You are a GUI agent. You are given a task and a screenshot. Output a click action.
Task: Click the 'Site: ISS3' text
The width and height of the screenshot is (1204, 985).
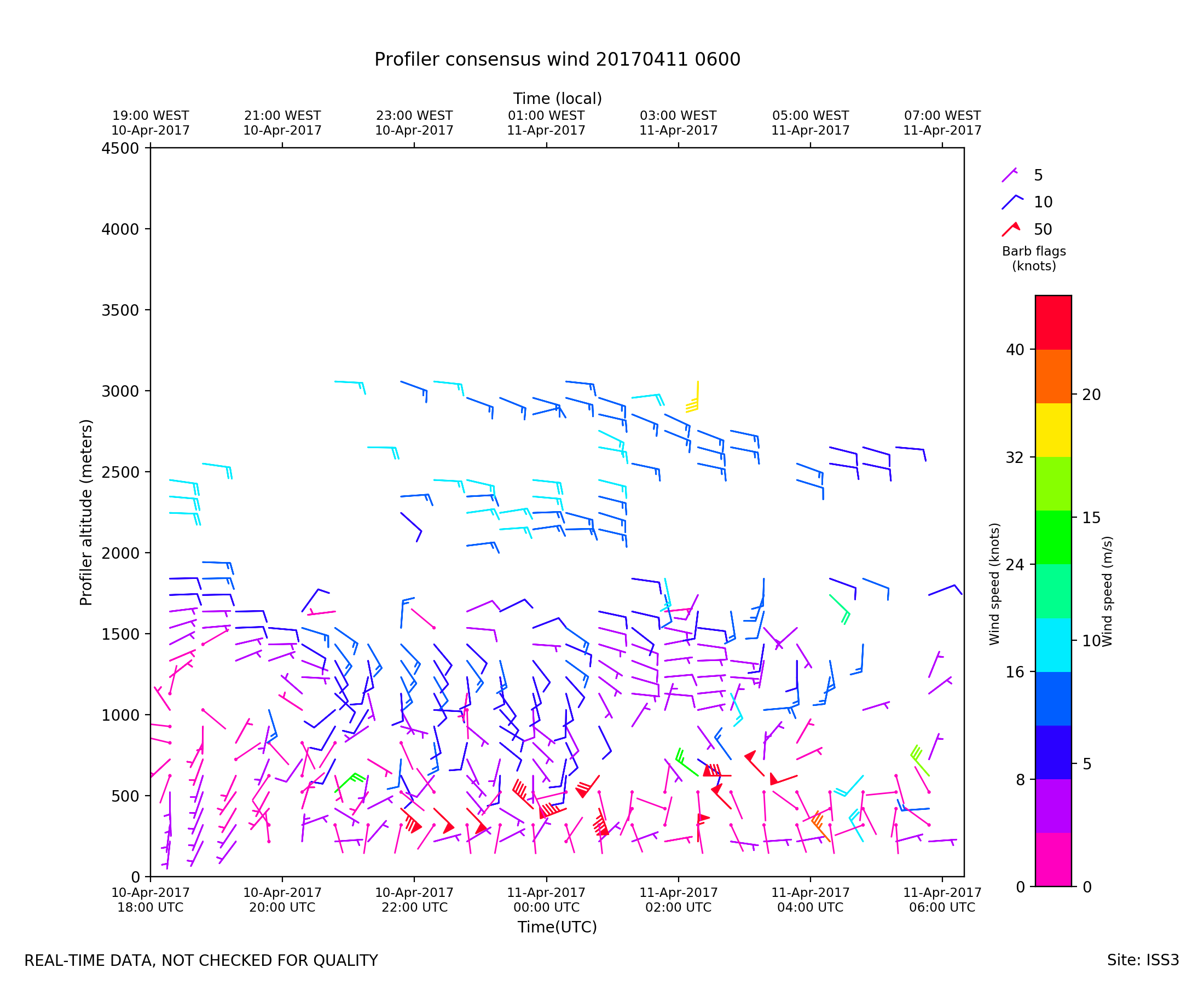(1142, 960)
